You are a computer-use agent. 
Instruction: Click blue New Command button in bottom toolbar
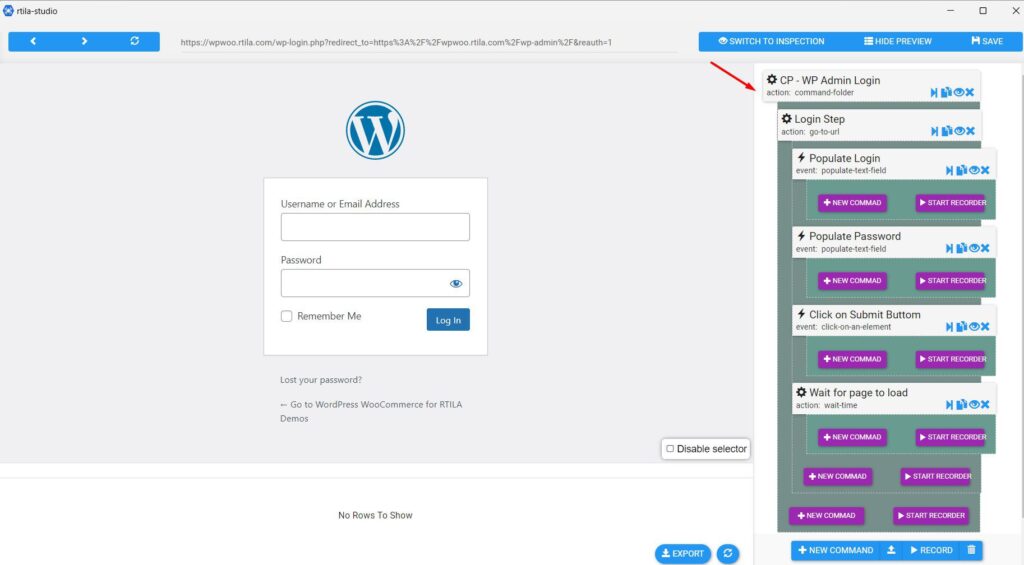(x=836, y=550)
